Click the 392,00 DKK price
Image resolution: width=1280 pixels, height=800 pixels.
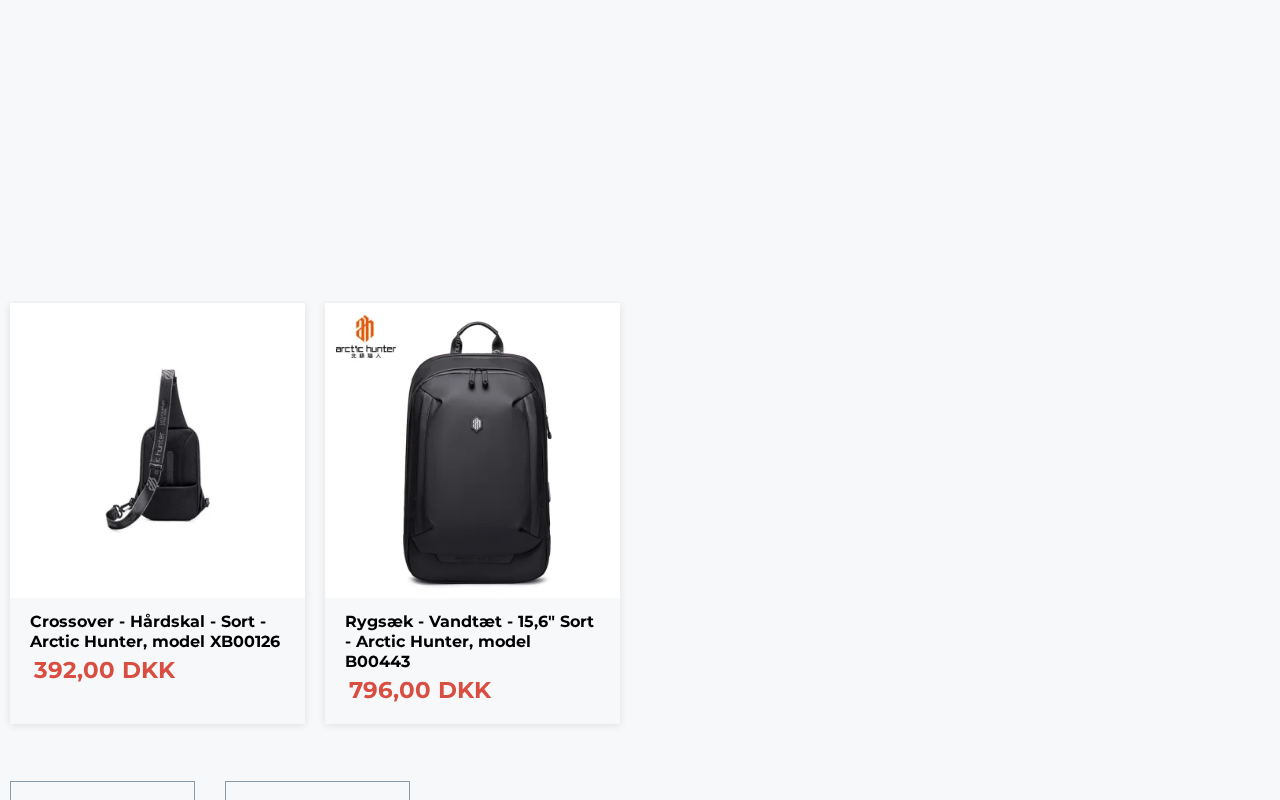(x=104, y=670)
